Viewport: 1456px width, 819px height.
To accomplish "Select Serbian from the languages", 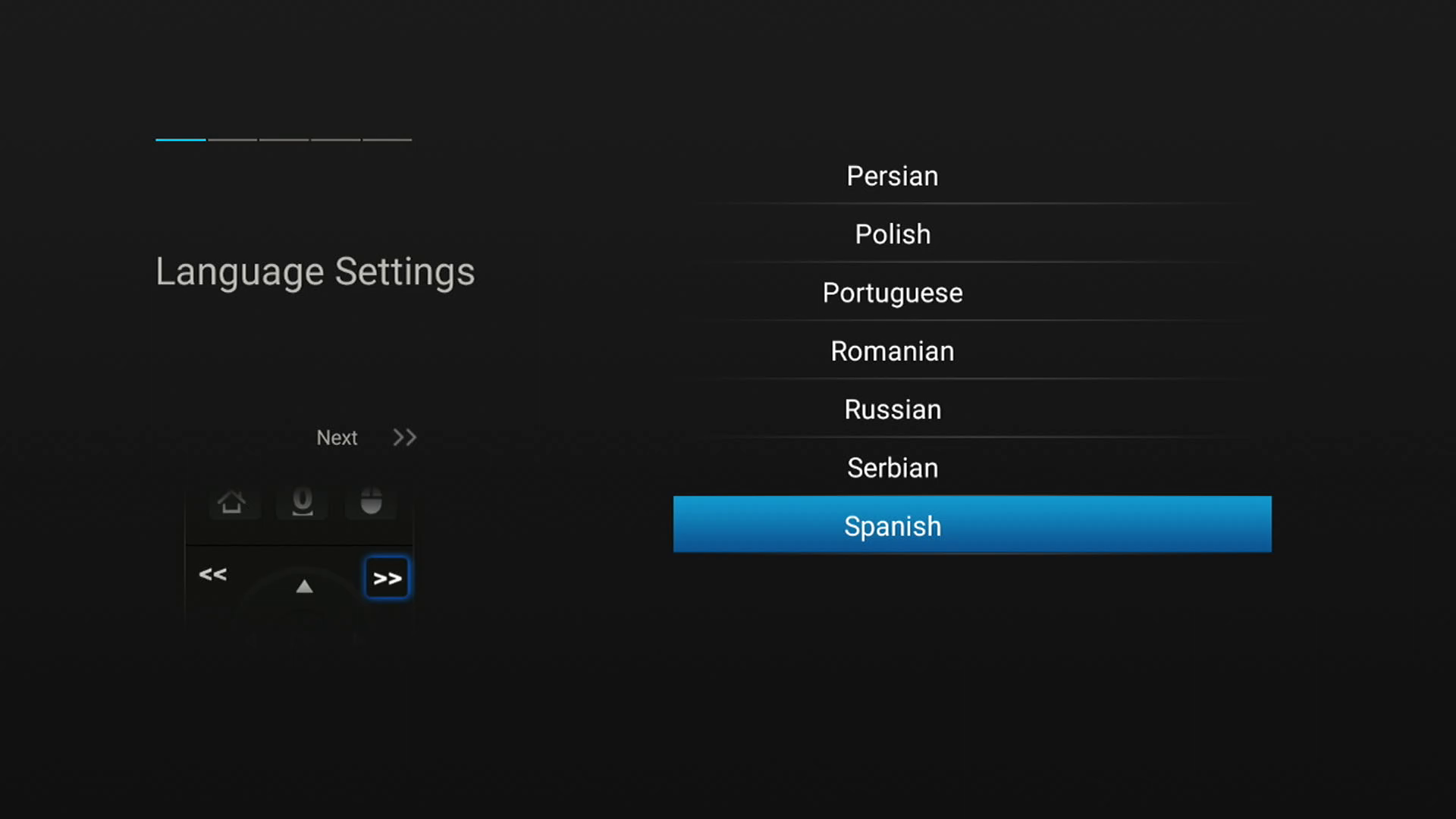I will pos(893,468).
